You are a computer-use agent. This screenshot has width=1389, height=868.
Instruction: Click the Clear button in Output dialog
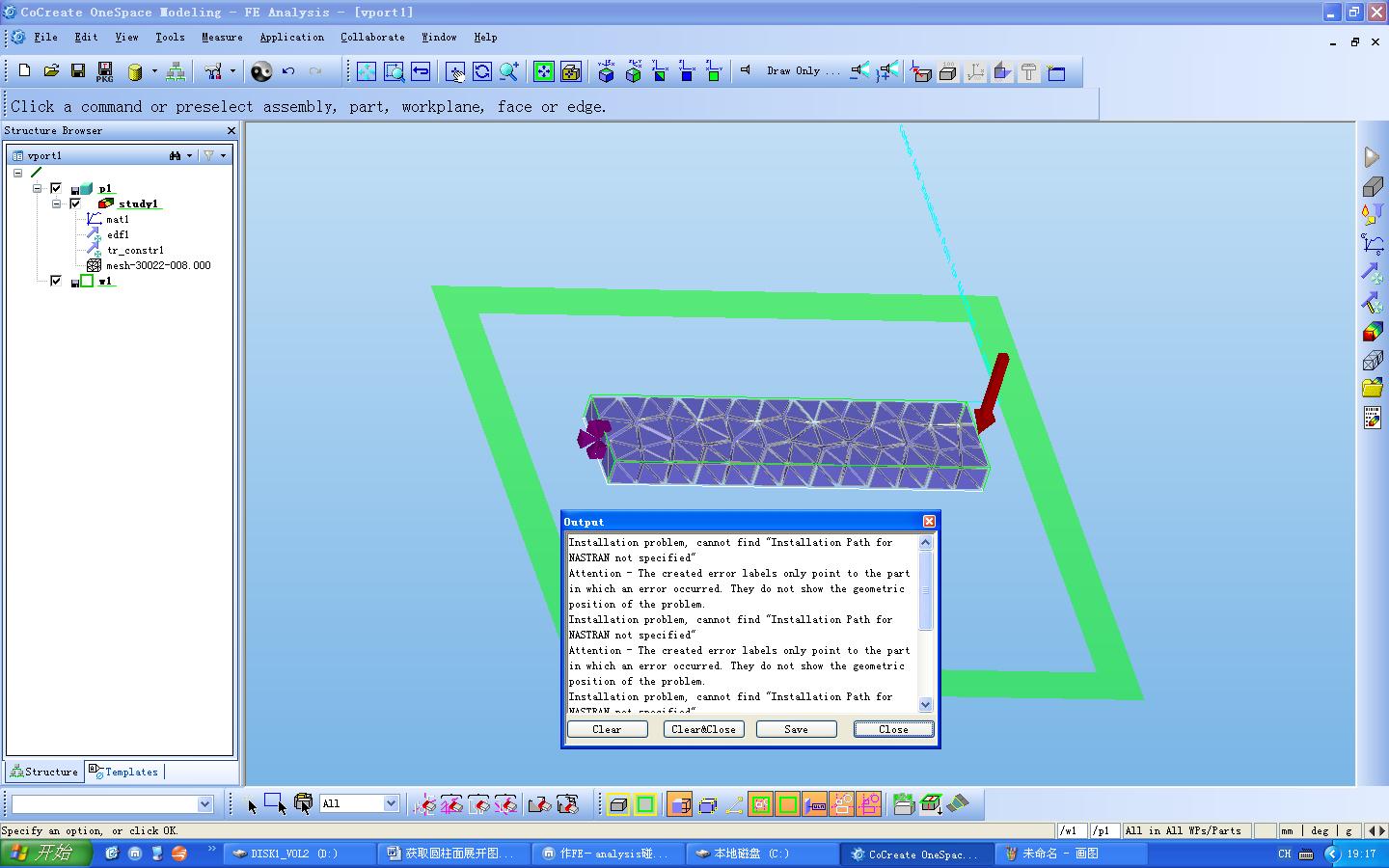pyautogui.click(x=607, y=729)
